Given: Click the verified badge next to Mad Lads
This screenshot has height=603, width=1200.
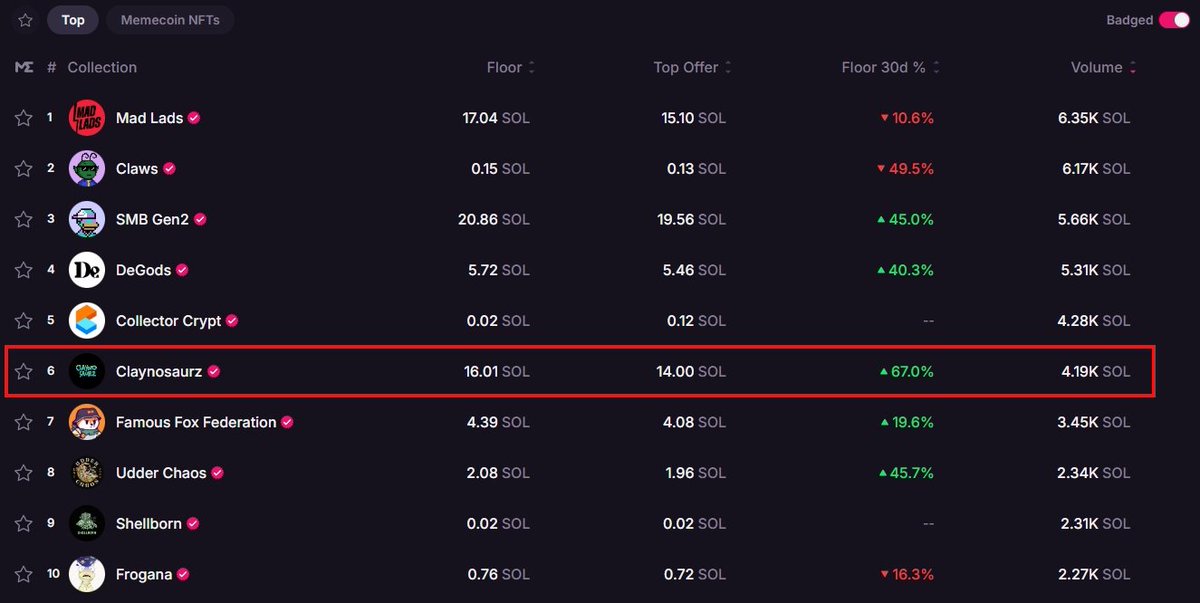Looking at the screenshot, I should coord(194,118).
